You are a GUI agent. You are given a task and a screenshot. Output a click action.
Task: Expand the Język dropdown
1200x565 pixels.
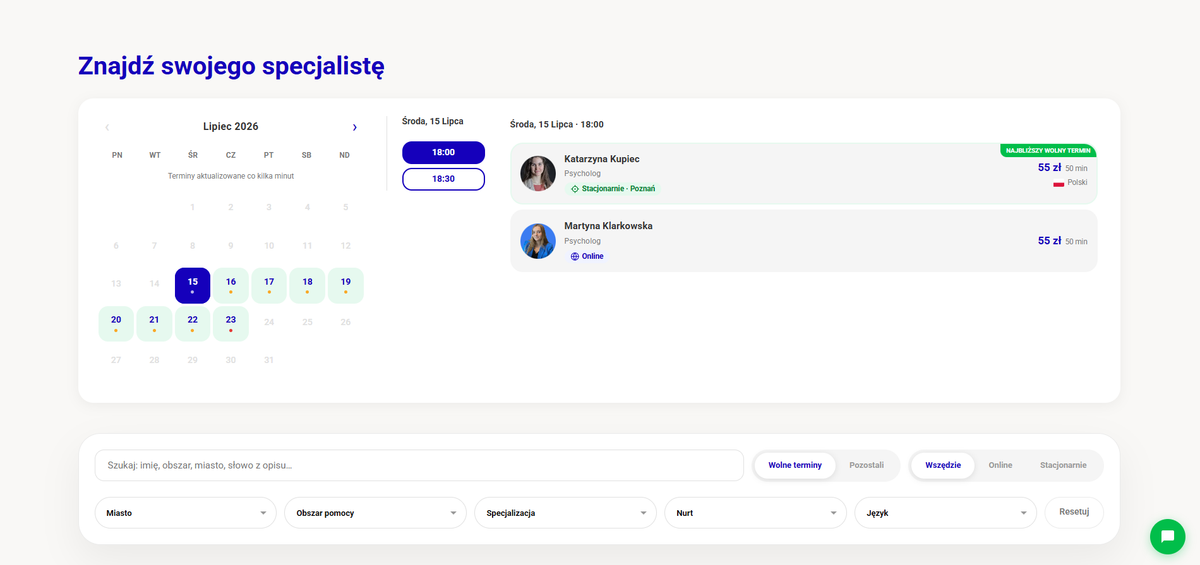[x=946, y=513]
